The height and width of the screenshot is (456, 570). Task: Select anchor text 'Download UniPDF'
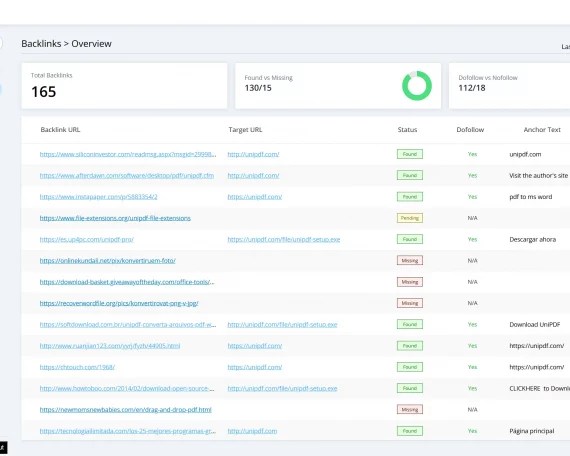(535, 324)
